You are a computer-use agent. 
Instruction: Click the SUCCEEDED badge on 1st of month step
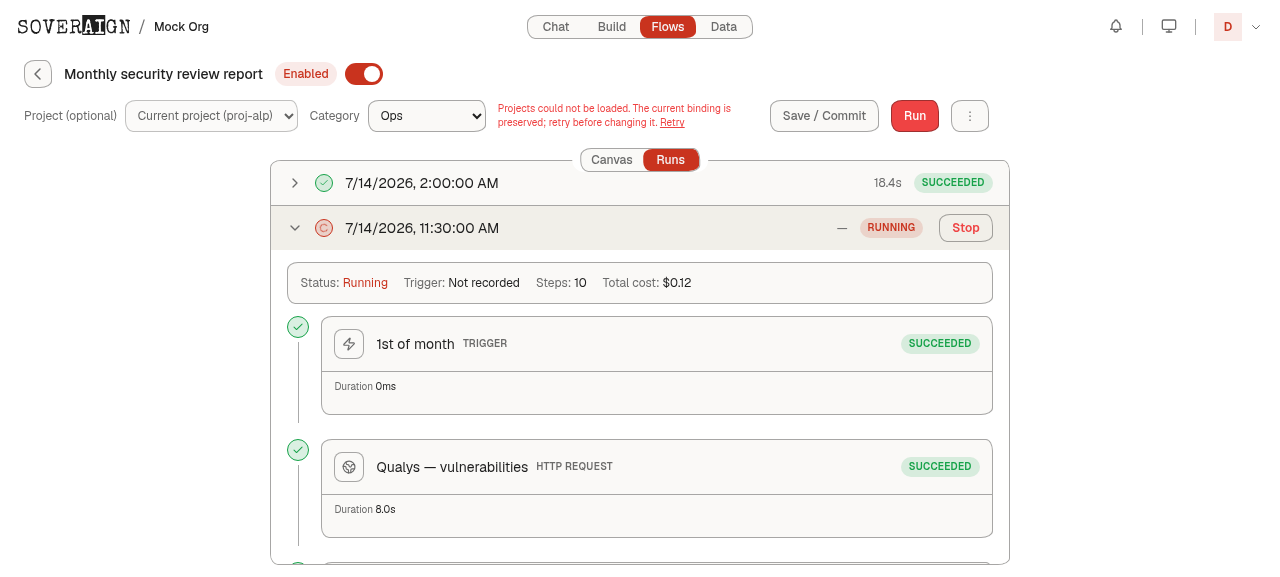point(940,344)
